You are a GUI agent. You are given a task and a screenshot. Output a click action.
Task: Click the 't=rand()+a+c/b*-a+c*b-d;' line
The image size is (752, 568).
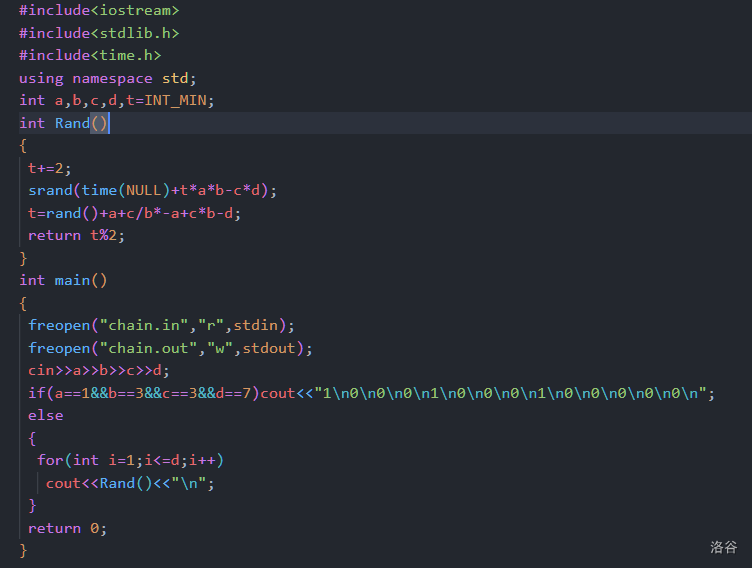[x=135, y=213]
